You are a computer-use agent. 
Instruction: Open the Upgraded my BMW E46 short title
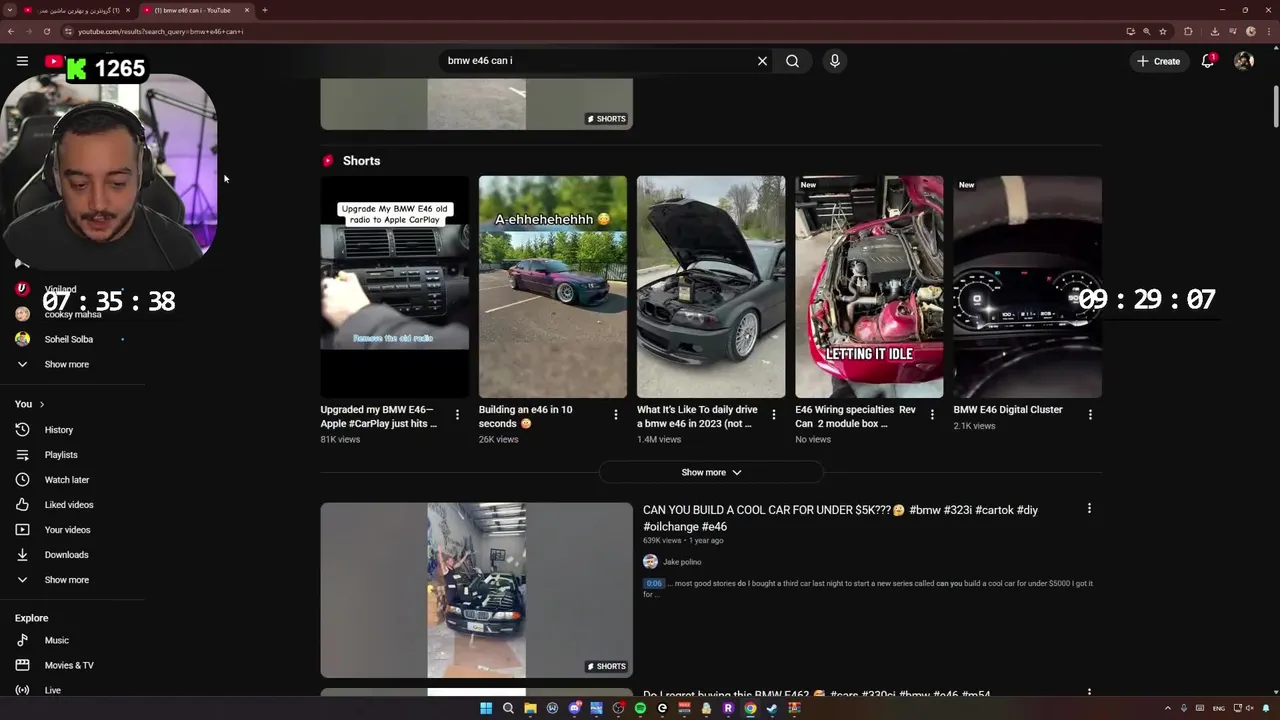pos(379,416)
